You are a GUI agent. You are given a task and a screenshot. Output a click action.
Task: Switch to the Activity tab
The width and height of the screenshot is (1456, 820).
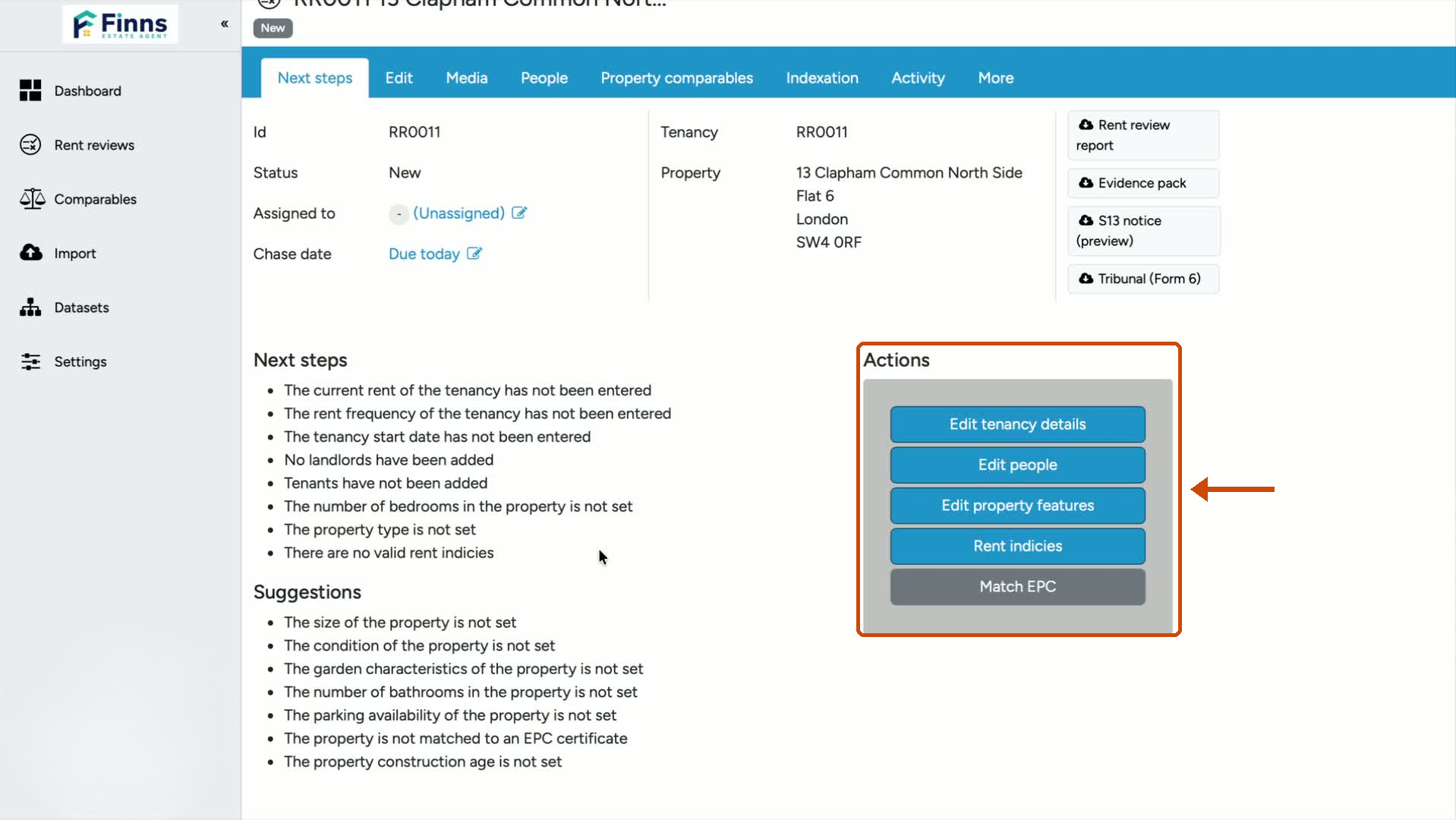tap(918, 78)
